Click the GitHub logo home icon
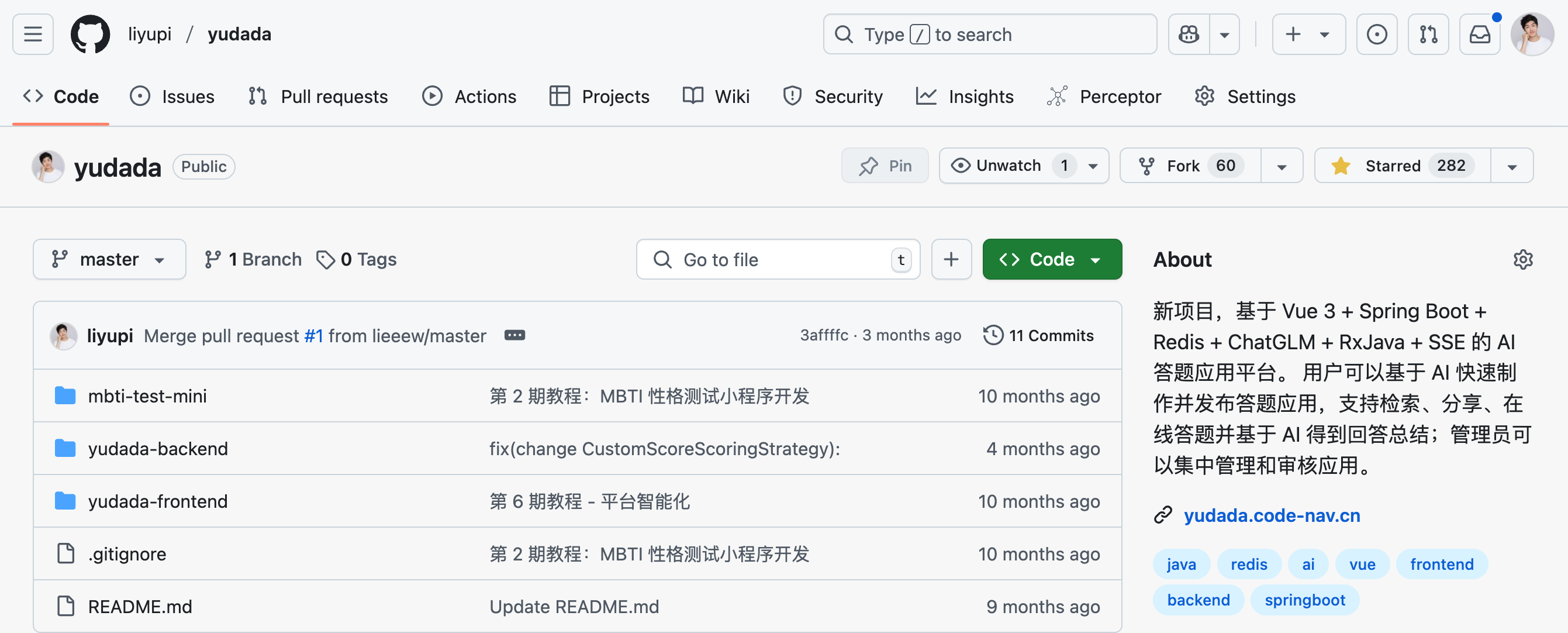Image resolution: width=1568 pixels, height=633 pixels. [90, 35]
